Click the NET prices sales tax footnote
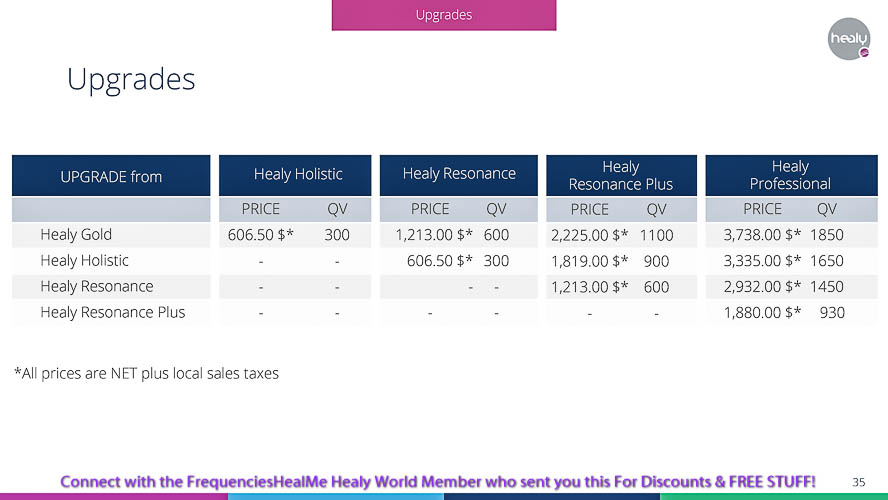Screen dimensions: 888x500 click(x=146, y=373)
